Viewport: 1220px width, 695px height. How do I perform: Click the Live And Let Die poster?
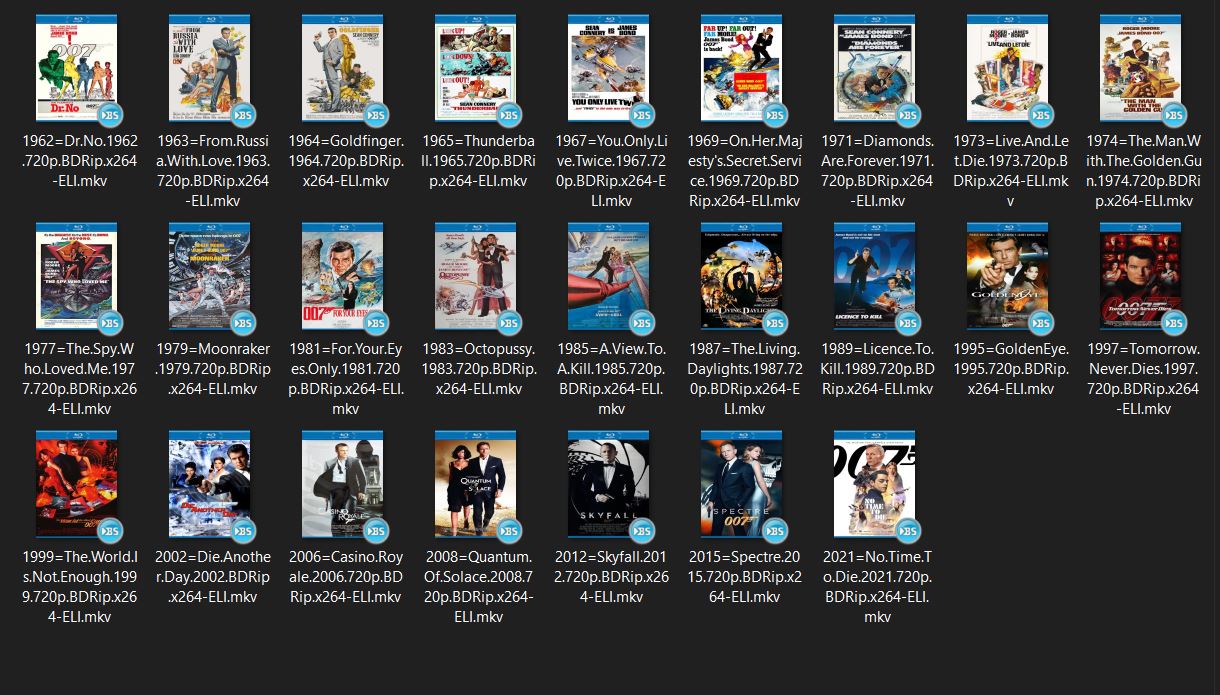pyautogui.click(x=1008, y=70)
